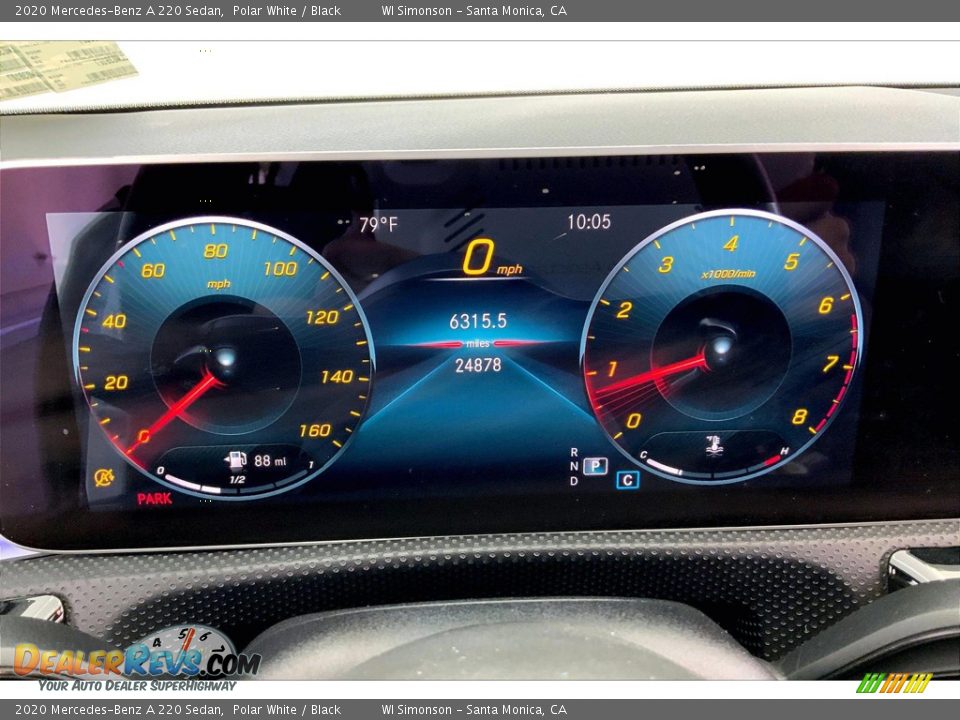This screenshot has width=960, height=720.
Task: Click the 6 mark on tachometer
Action: tap(825, 305)
